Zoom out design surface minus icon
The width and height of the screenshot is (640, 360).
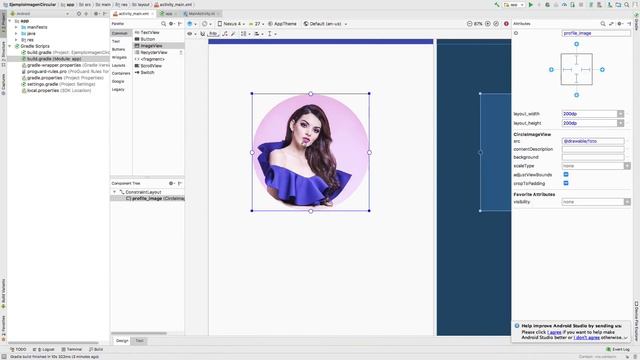[469, 24]
